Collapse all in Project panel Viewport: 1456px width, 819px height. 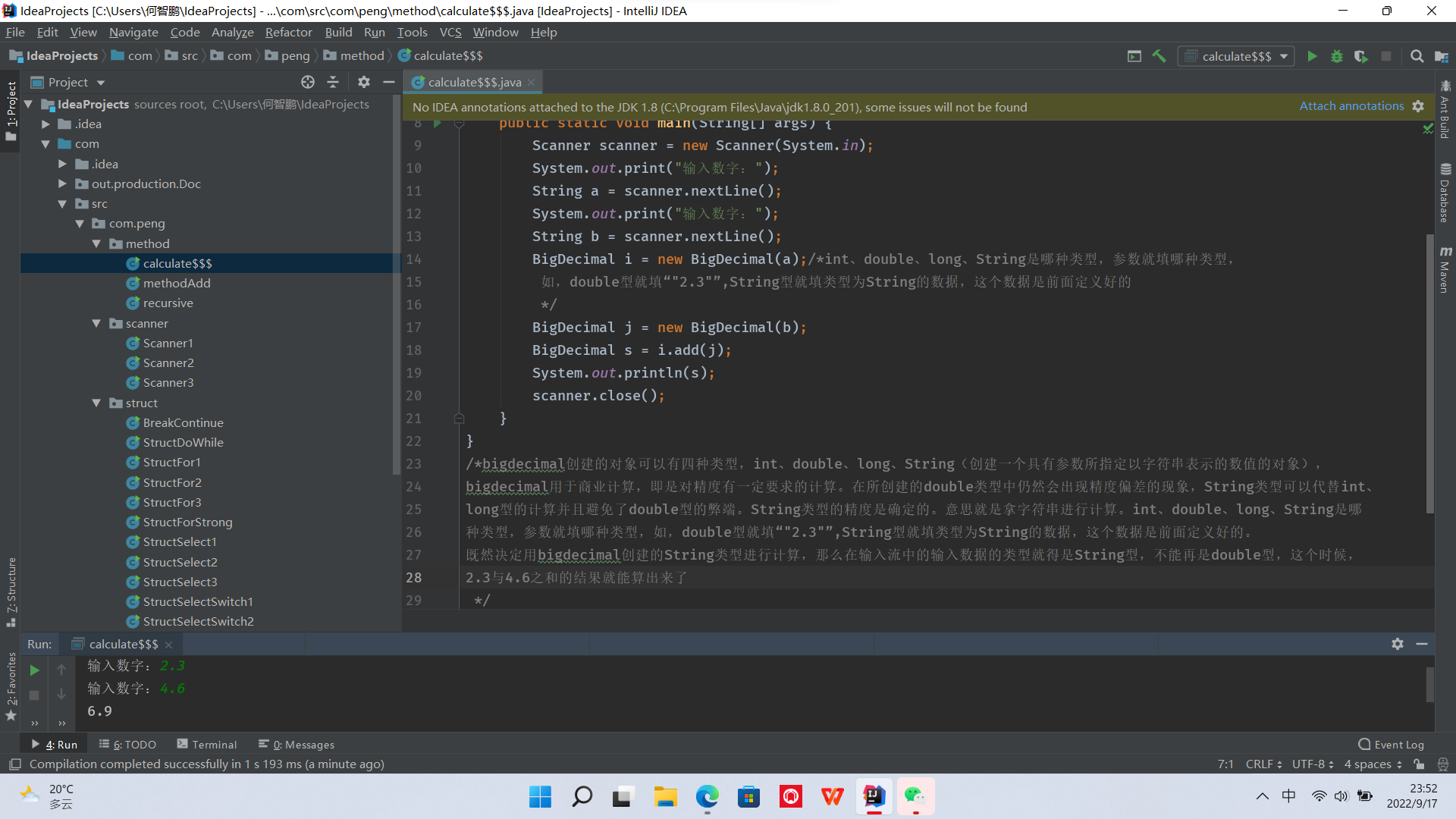coord(333,82)
